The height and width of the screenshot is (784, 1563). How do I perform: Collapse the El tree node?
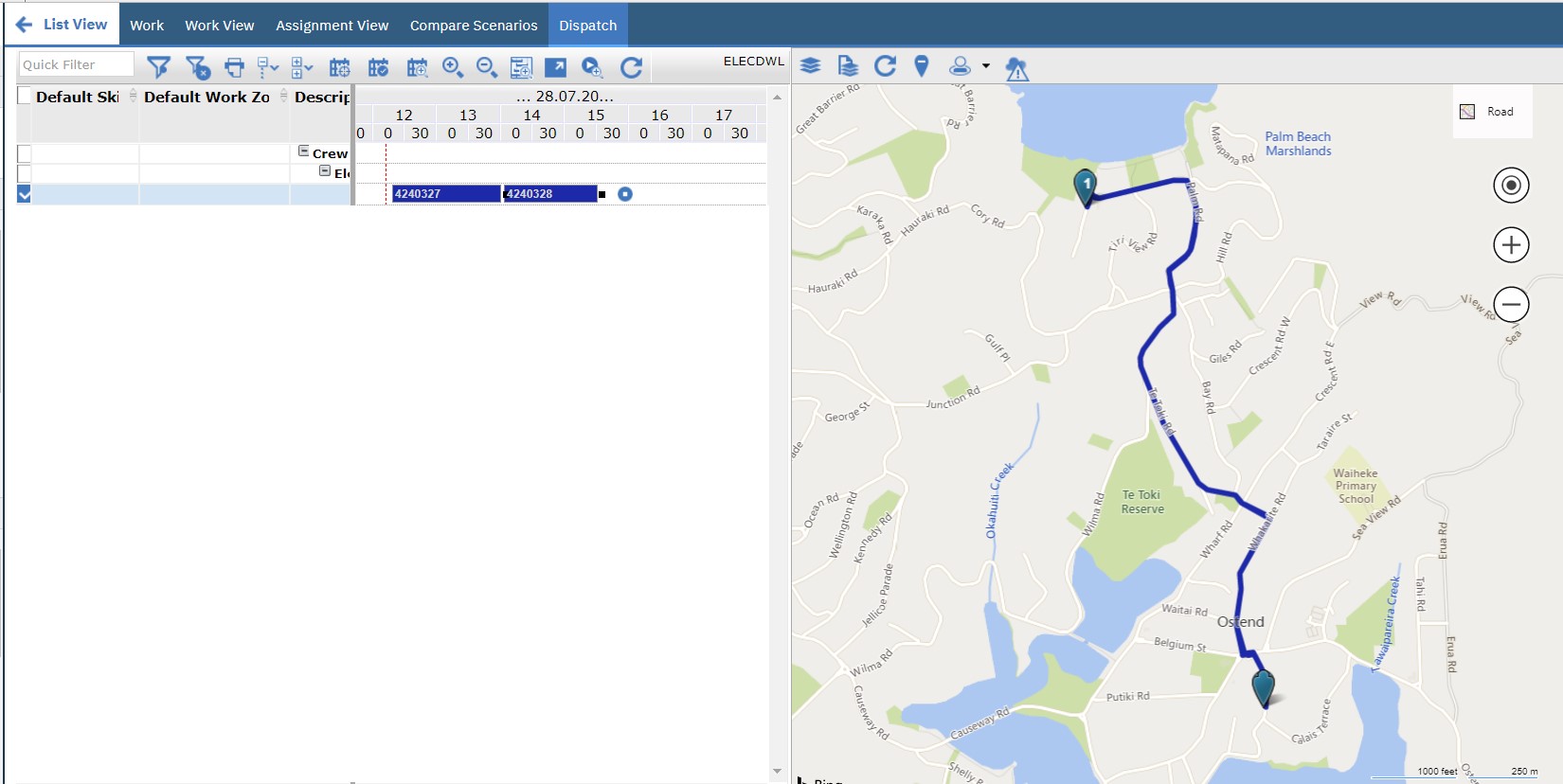(x=325, y=171)
